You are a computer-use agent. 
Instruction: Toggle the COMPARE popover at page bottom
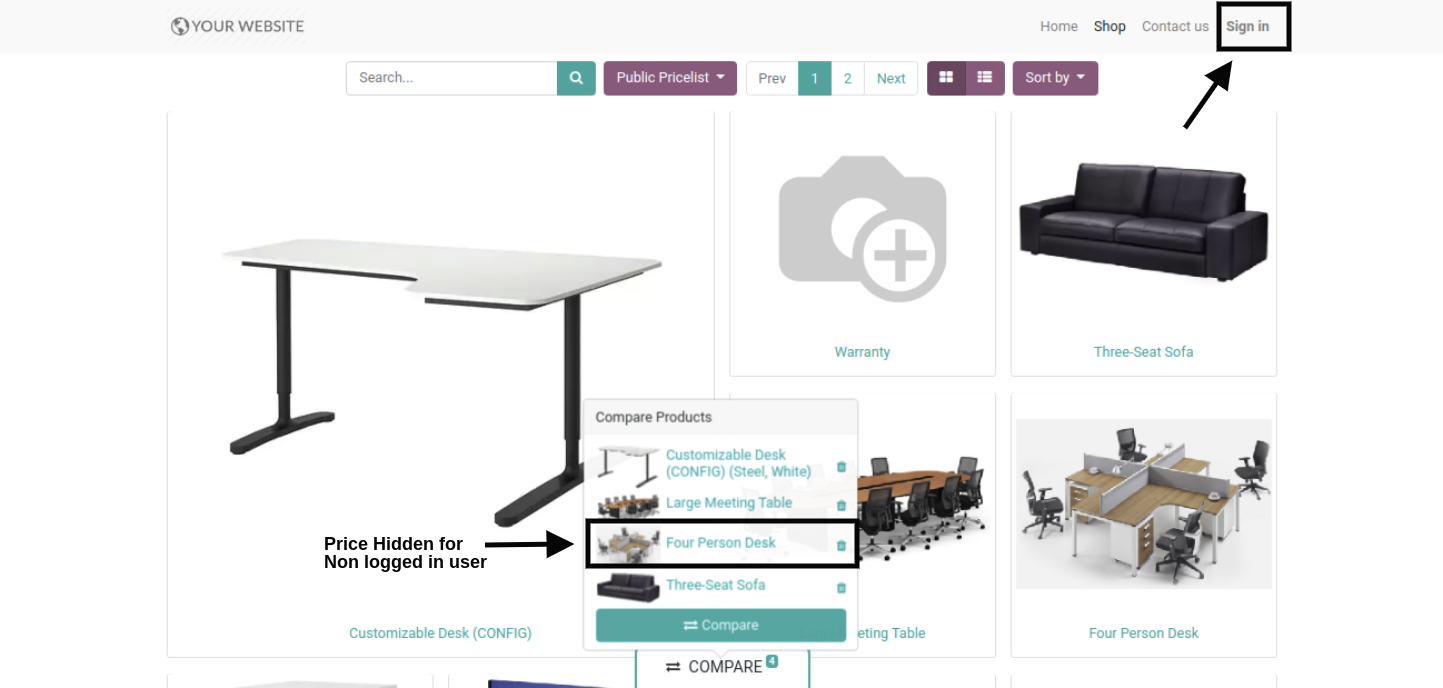[722, 667]
